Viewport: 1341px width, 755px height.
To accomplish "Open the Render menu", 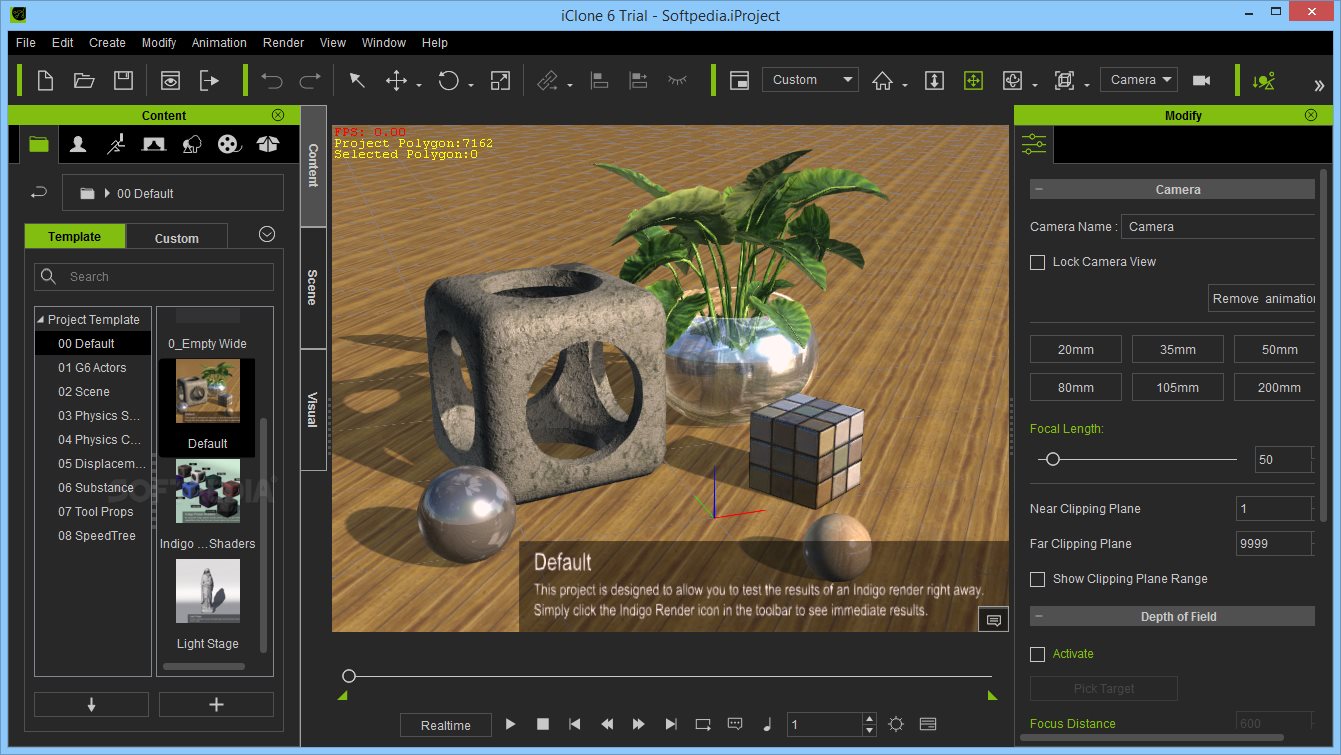I will (284, 43).
